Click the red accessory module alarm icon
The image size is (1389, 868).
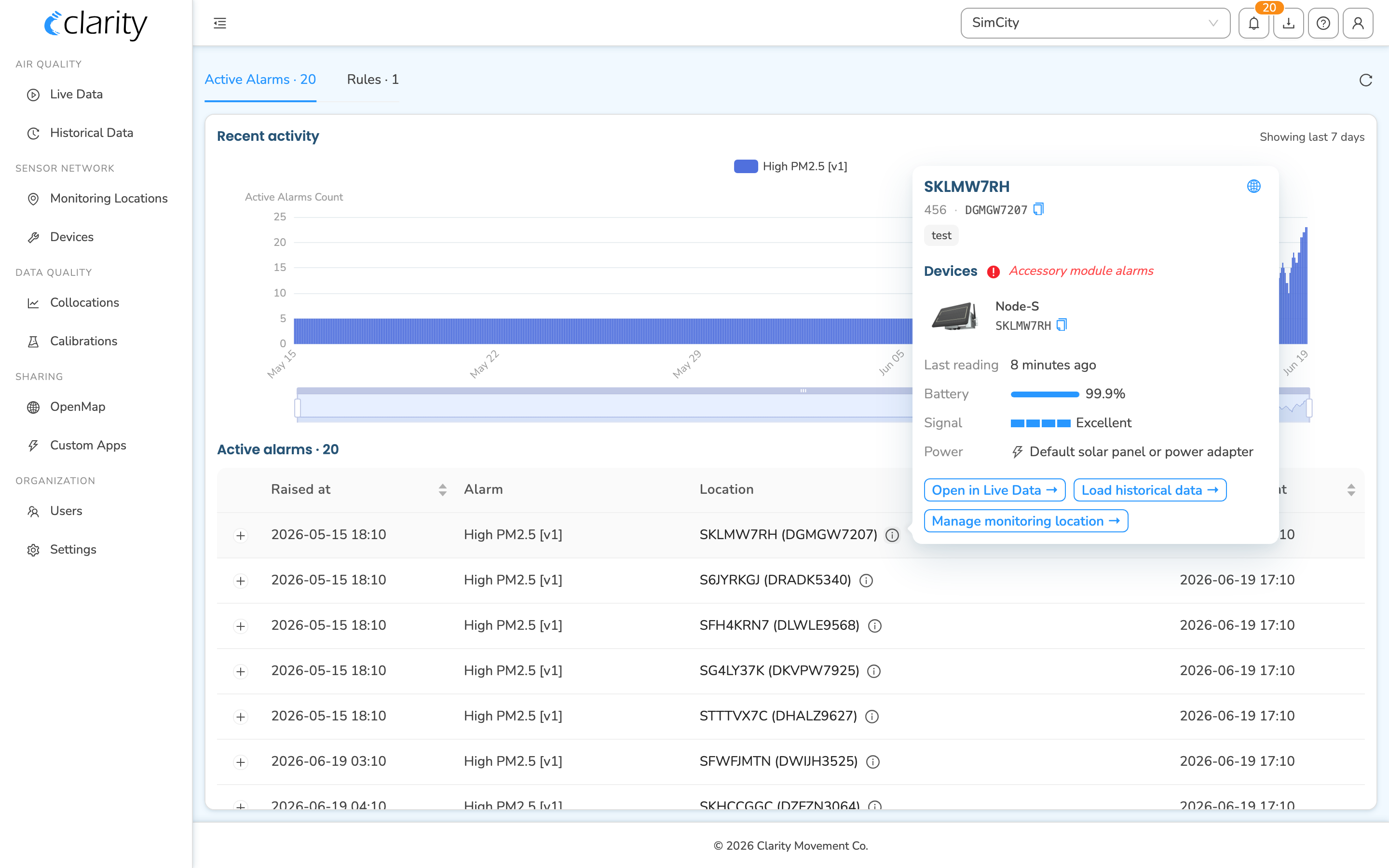(994, 271)
